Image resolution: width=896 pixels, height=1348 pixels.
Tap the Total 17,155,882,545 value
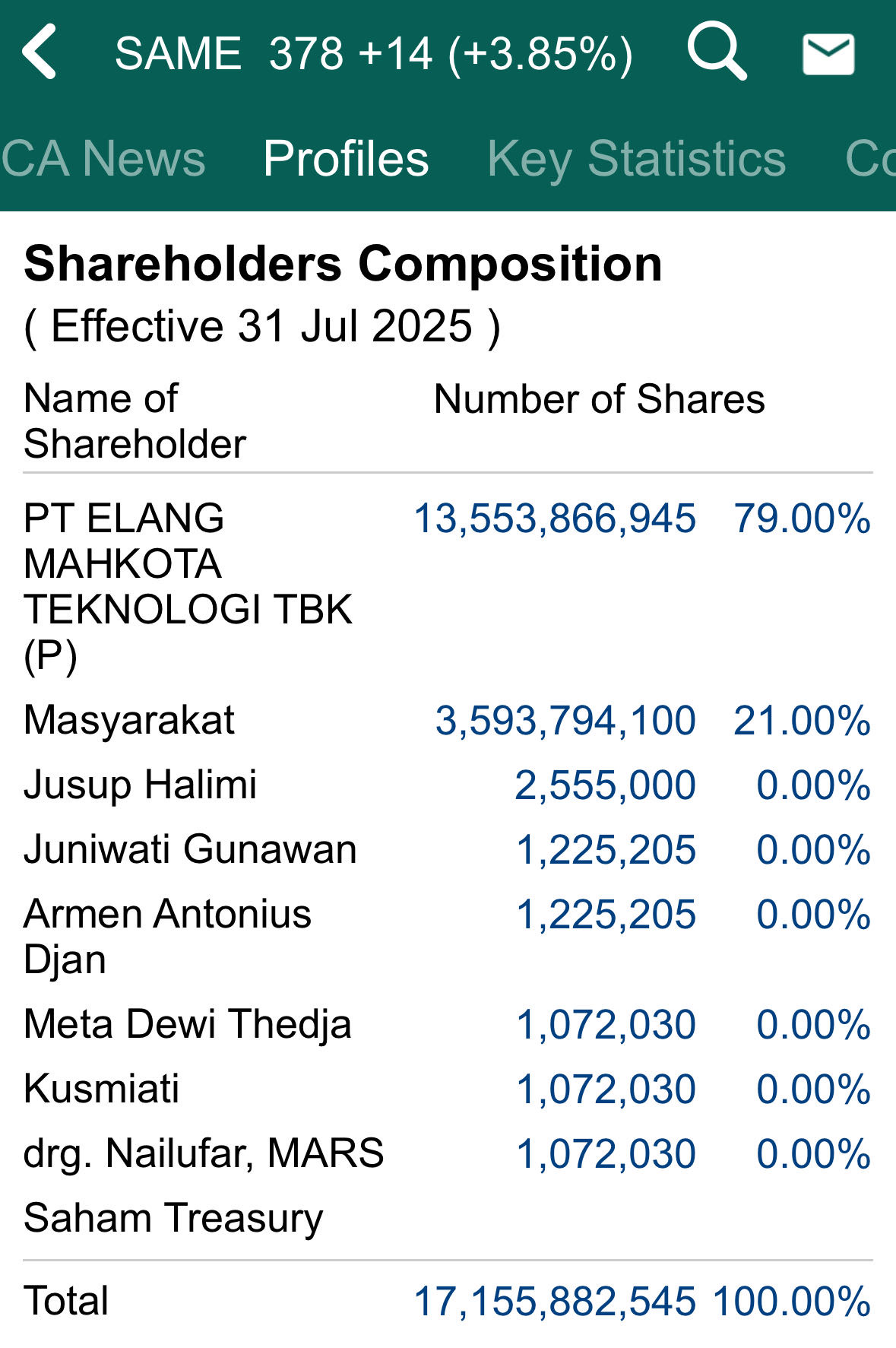coord(555,1302)
